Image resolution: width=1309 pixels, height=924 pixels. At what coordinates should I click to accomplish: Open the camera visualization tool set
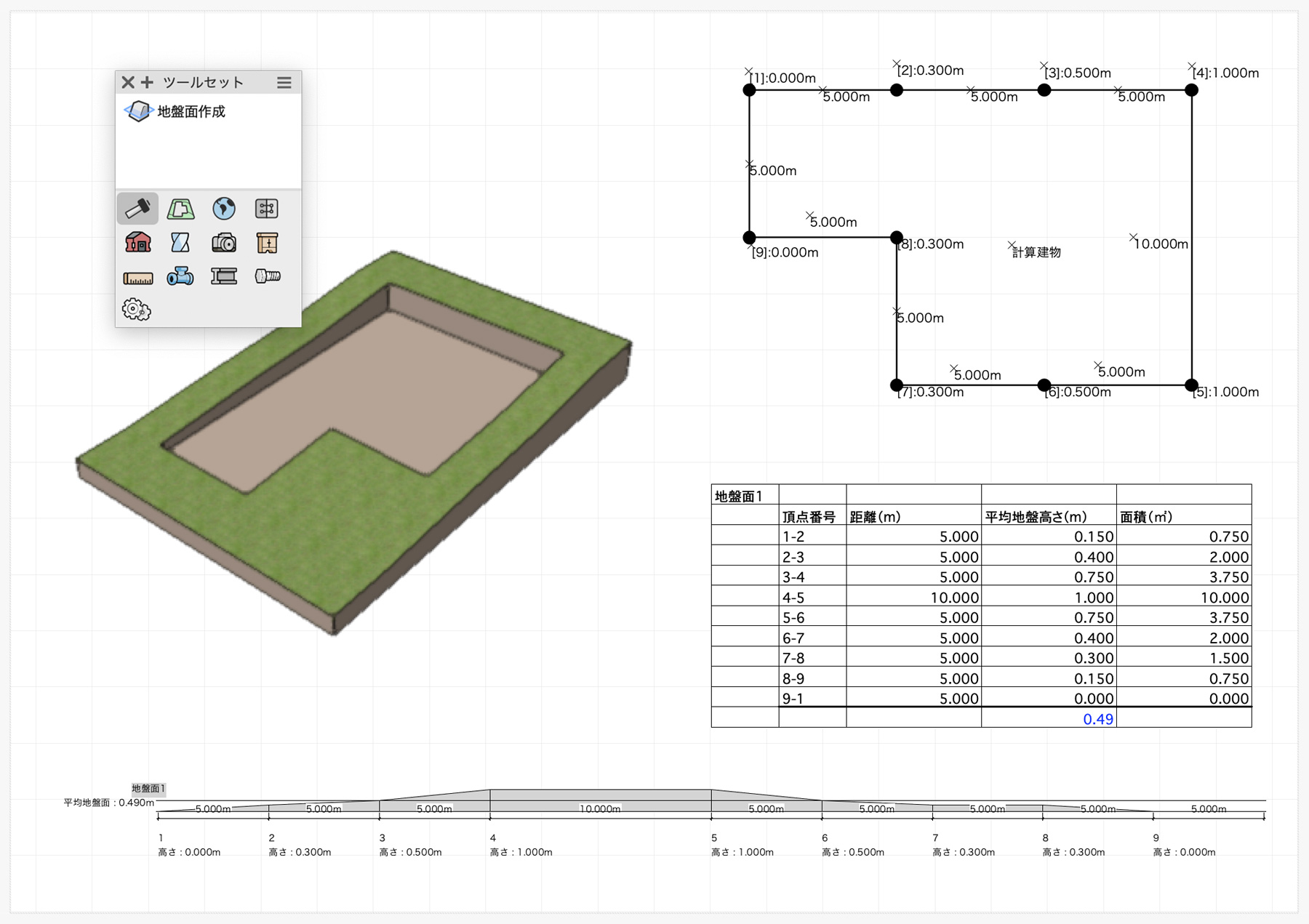(x=224, y=242)
